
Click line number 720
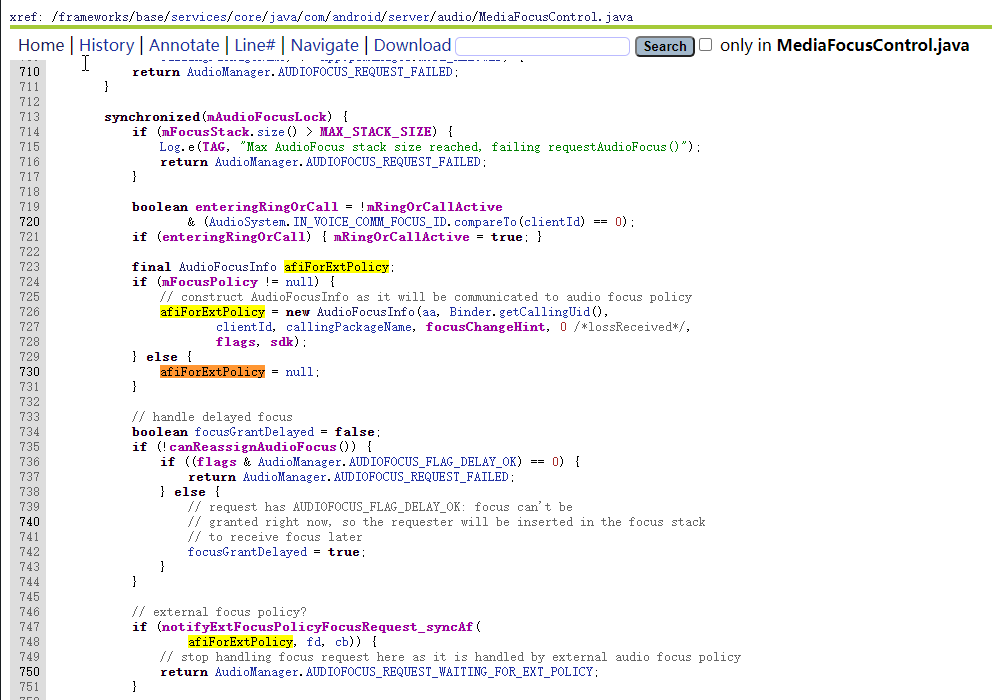pyautogui.click(x=29, y=222)
